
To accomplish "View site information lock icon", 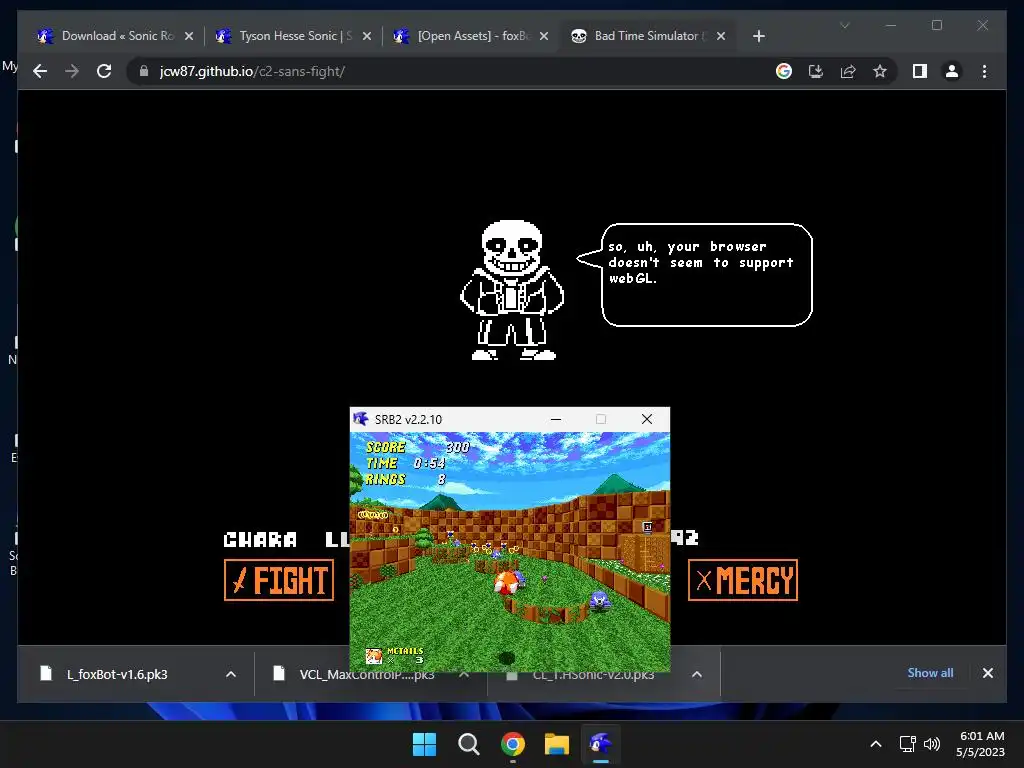I will (x=144, y=71).
